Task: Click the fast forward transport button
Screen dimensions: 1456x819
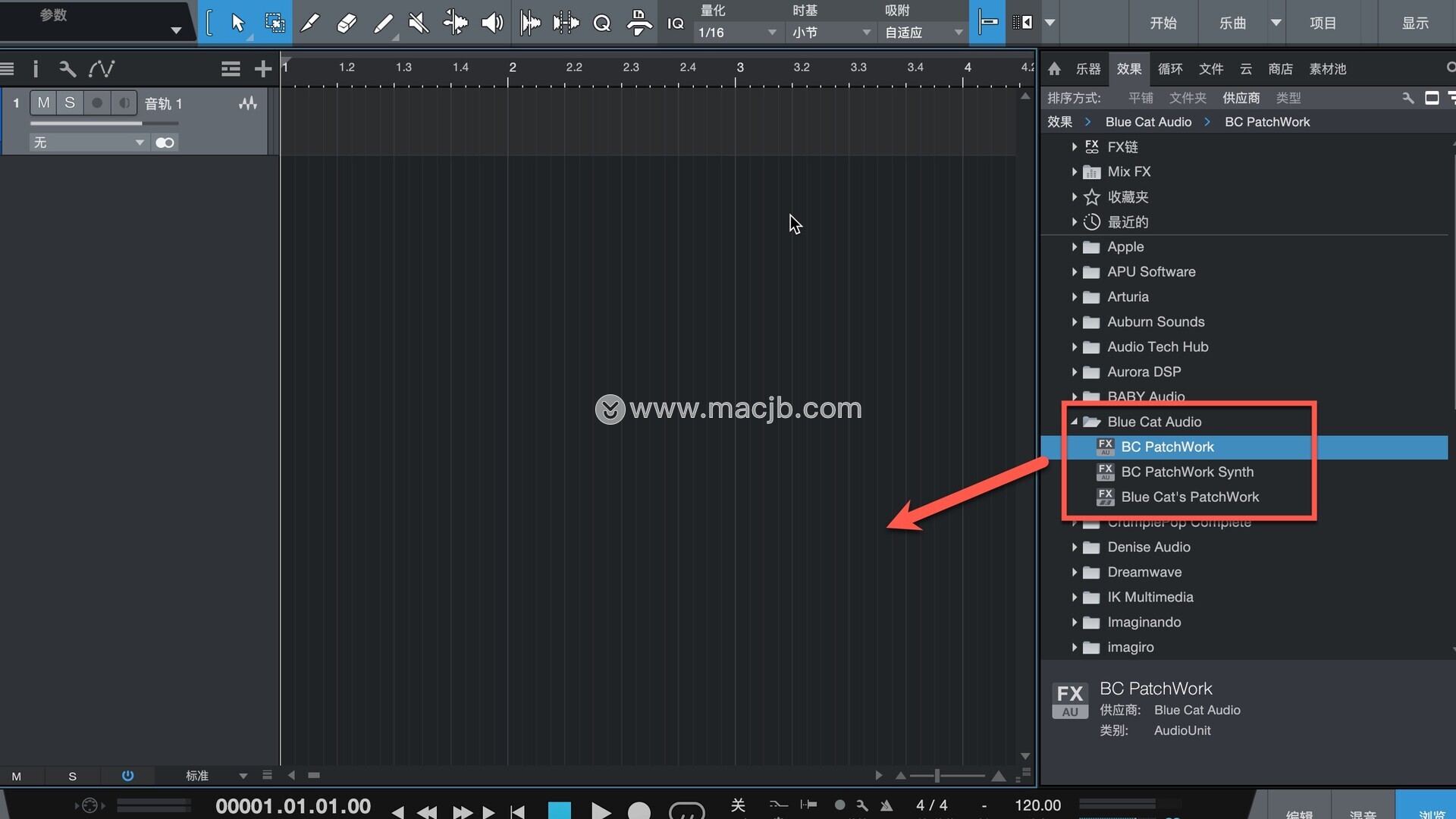Action: coord(463,811)
